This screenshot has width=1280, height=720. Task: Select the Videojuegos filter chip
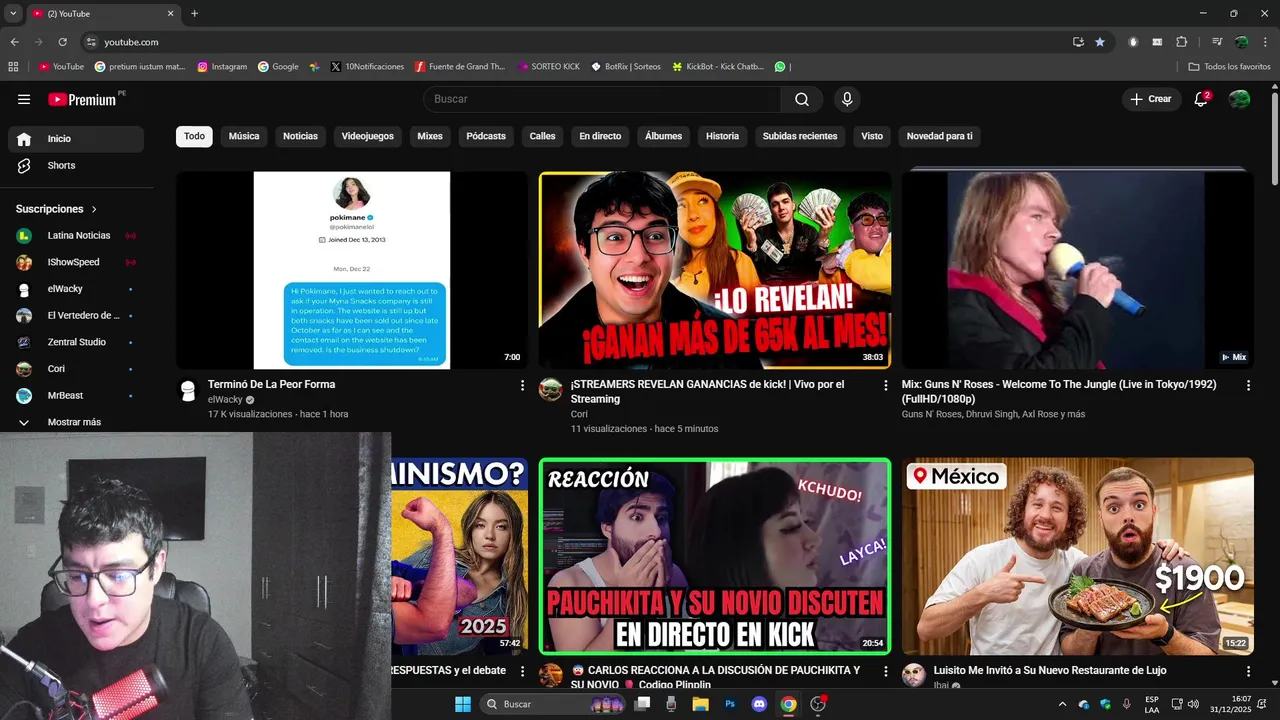click(x=368, y=136)
